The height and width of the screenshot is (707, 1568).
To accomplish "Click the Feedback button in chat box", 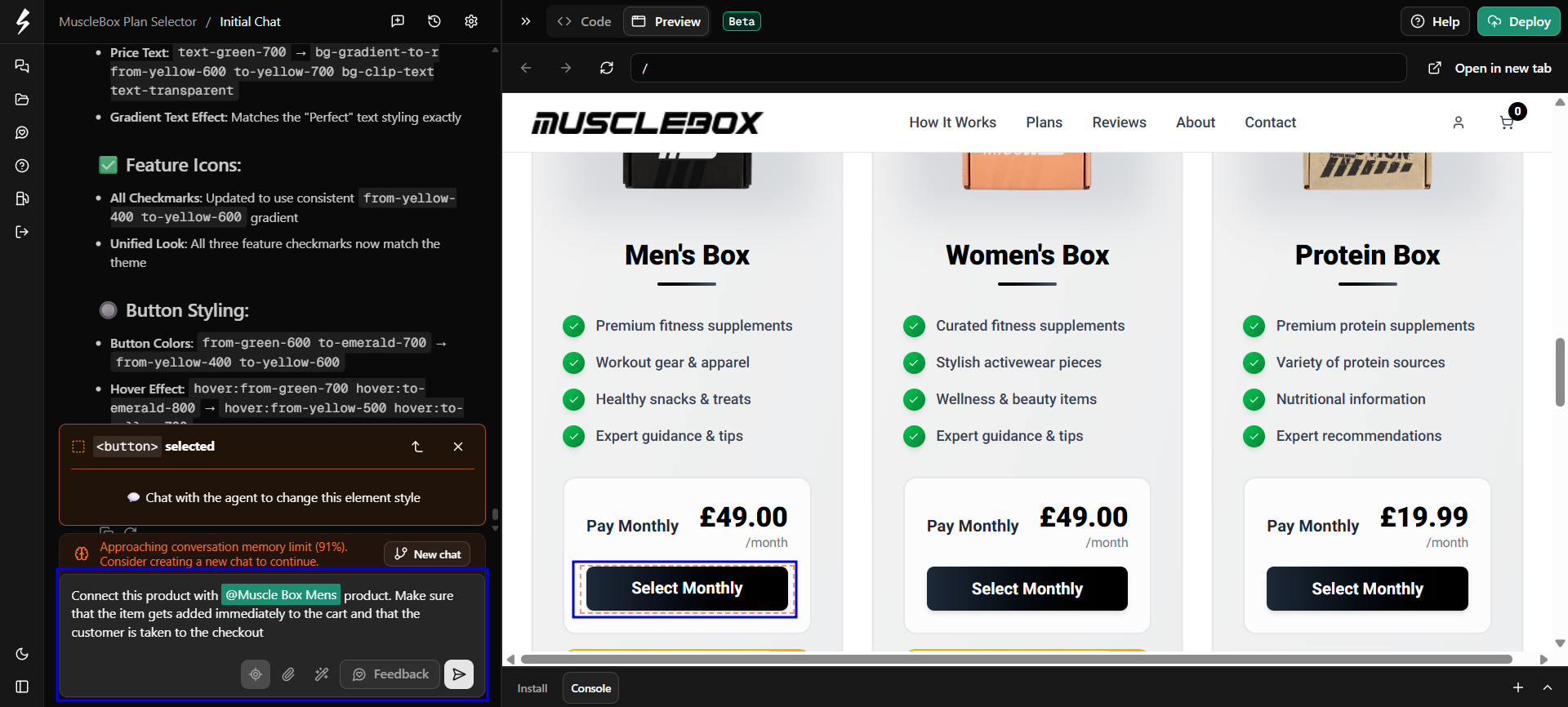I will (x=390, y=674).
